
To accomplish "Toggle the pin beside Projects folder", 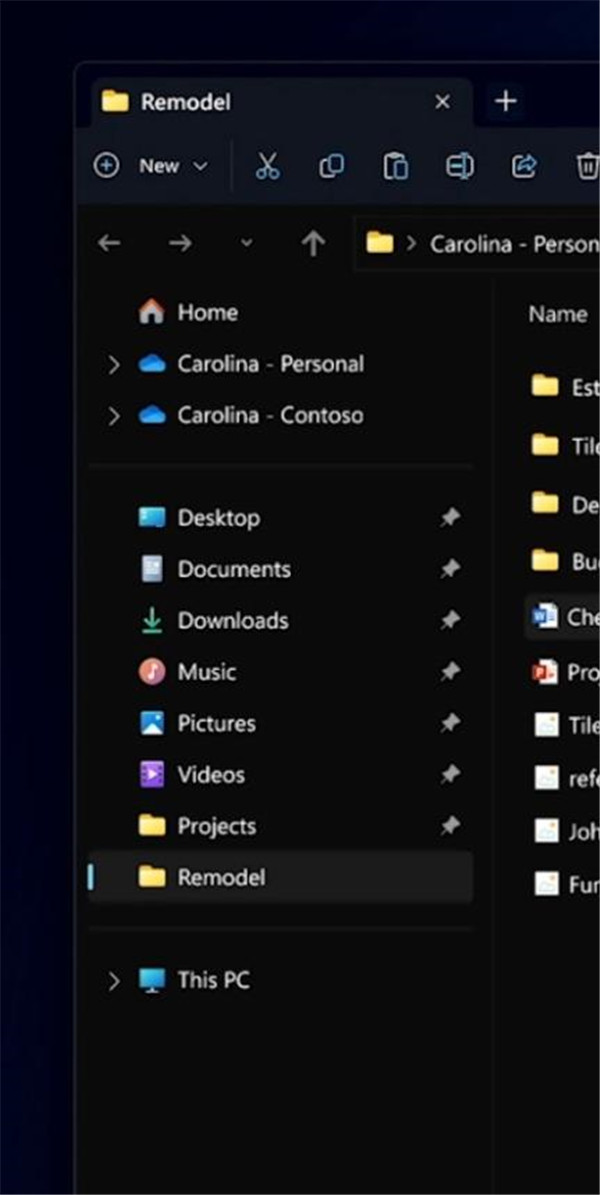I will (x=451, y=826).
